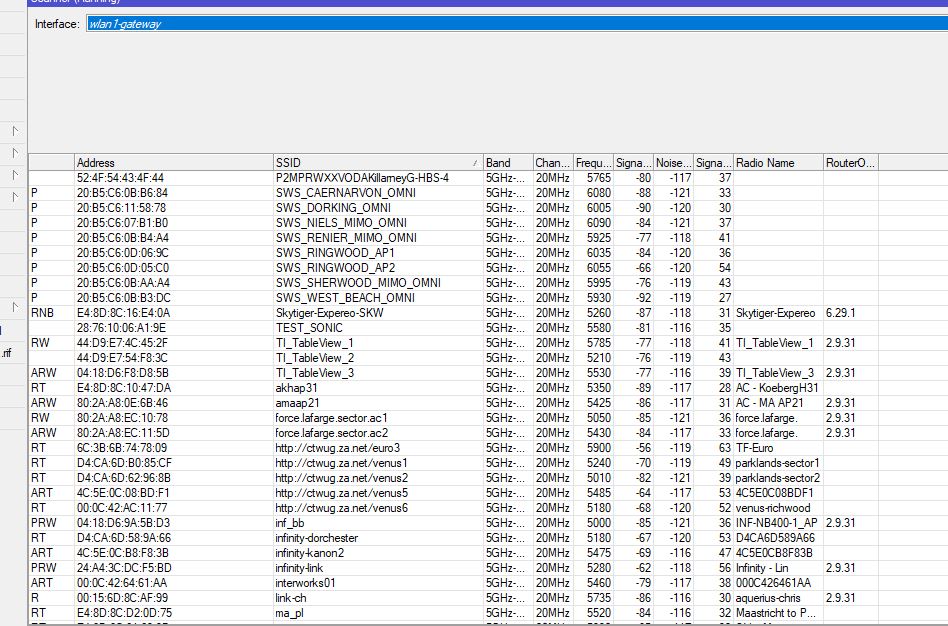
Task: Click the Chan... column header
Action: click(x=552, y=162)
